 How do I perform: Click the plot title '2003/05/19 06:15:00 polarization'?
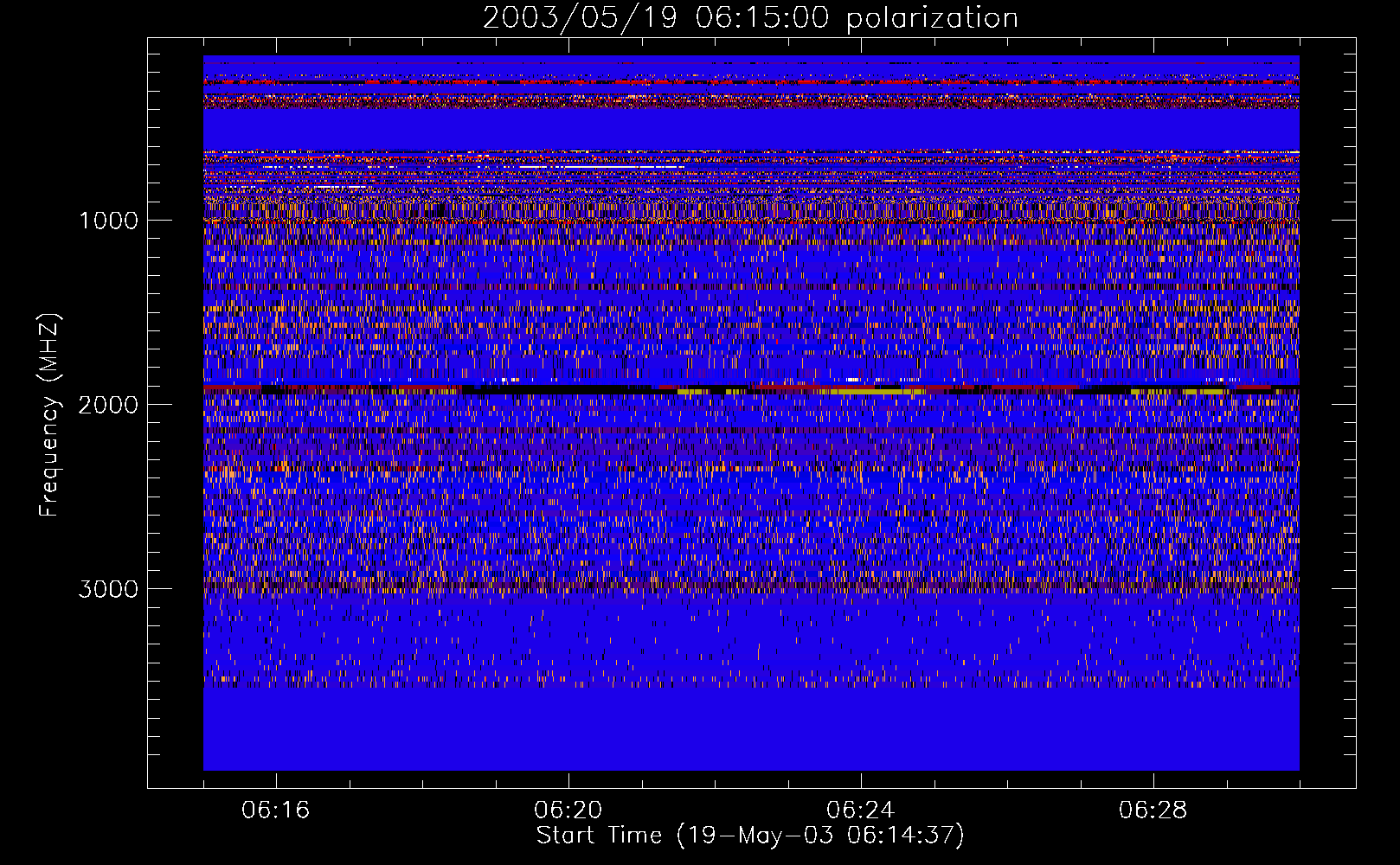[750, 17]
